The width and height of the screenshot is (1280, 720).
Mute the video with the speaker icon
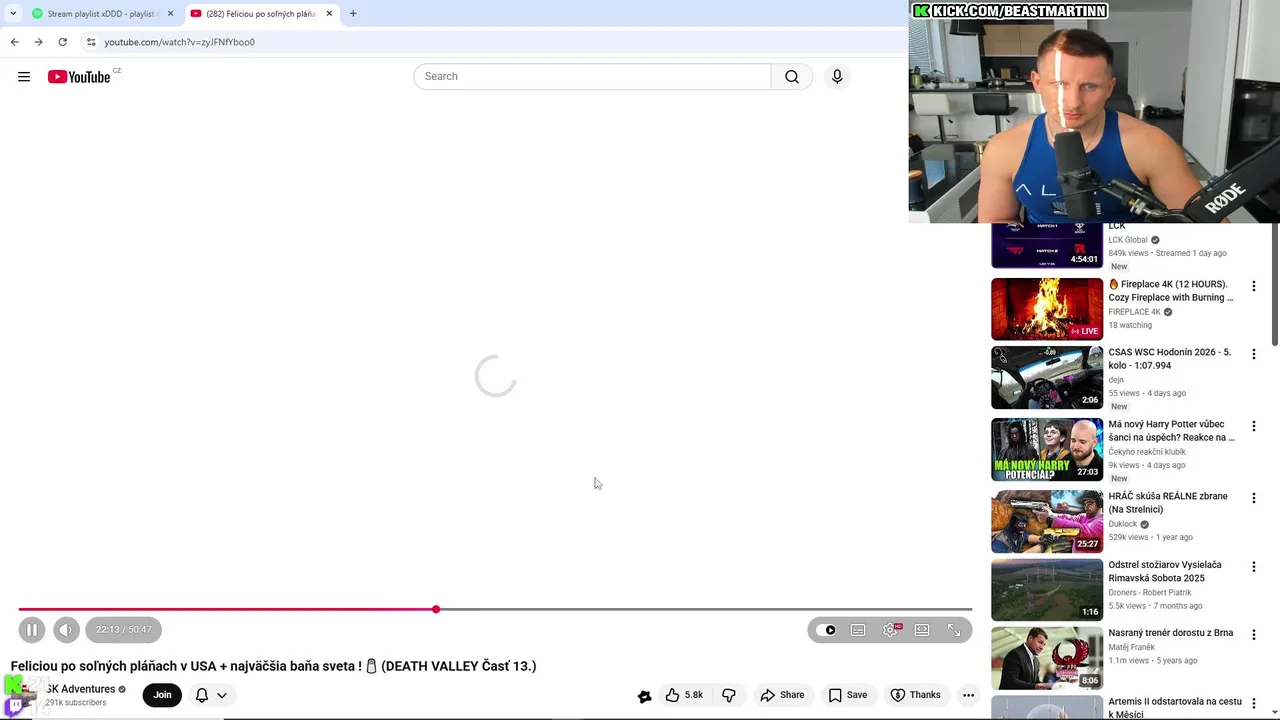tap(66, 630)
